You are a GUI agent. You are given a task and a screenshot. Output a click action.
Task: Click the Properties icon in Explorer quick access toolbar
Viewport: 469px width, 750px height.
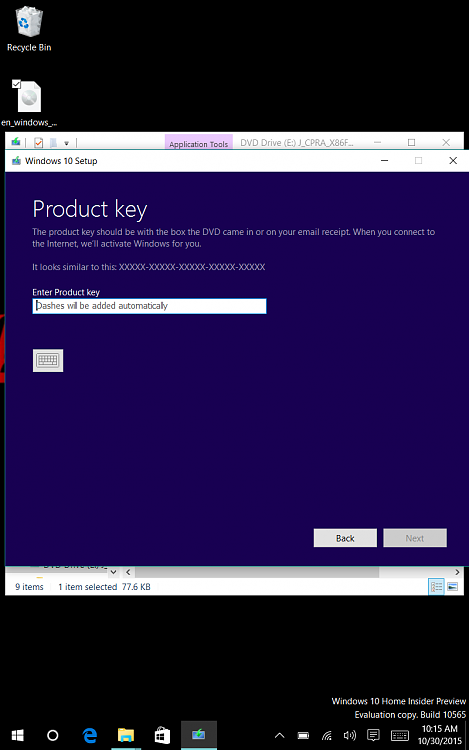tap(39, 143)
